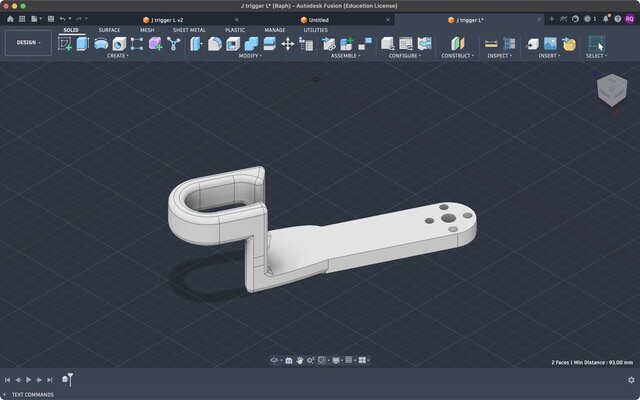The width and height of the screenshot is (640, 400).
Task: Show the Data Panel grid icon
Action: [x=22, y=19]
